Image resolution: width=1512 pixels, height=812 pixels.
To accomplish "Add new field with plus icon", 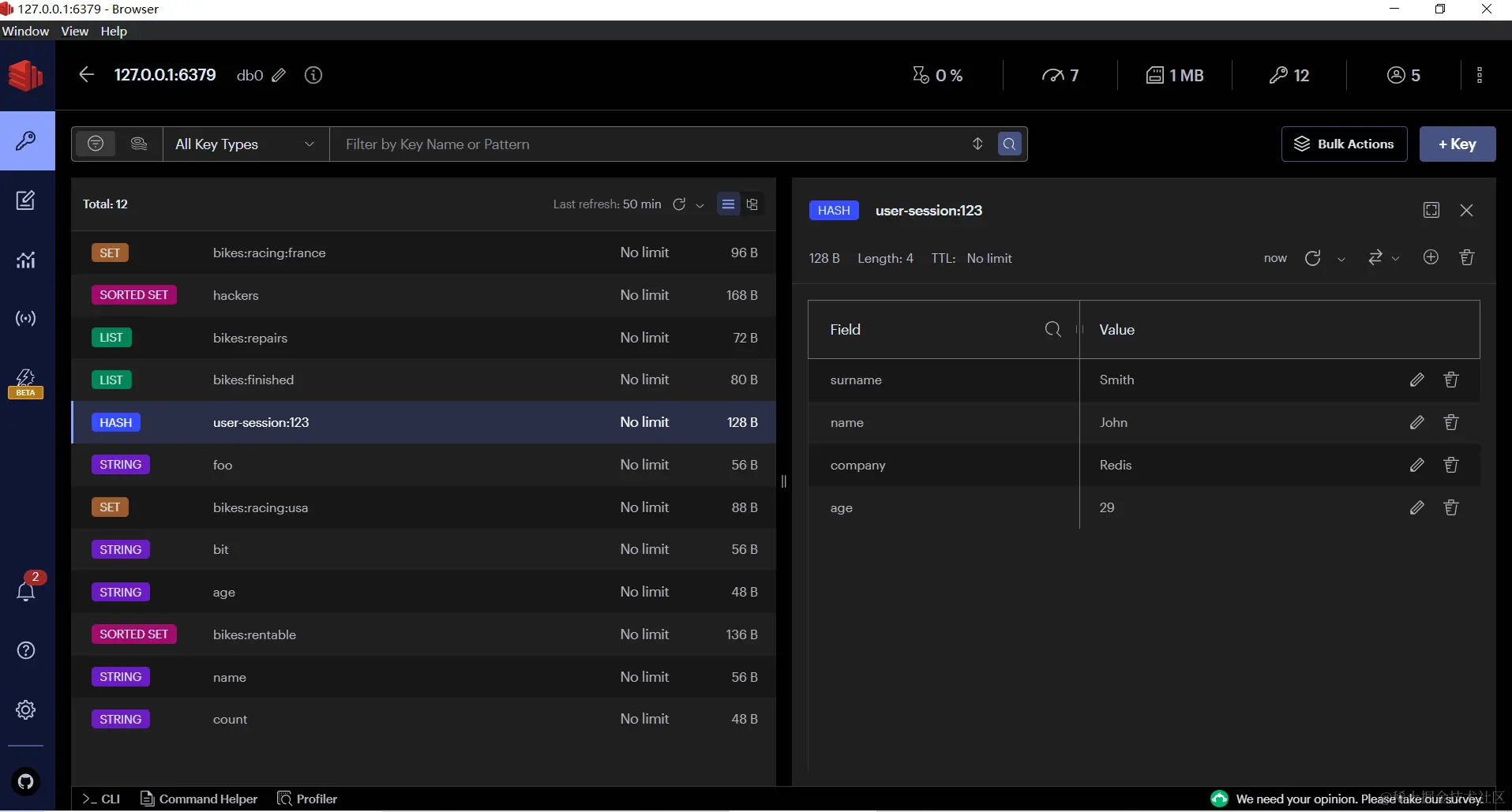I will click(x=1431, y=257).
